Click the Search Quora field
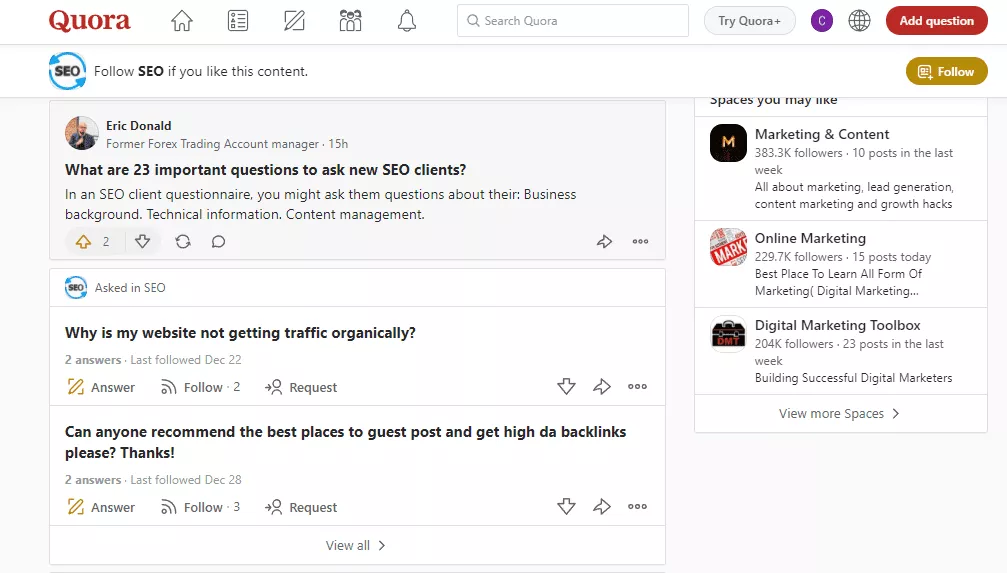The image size is (1007, 573). click(573, 21)
